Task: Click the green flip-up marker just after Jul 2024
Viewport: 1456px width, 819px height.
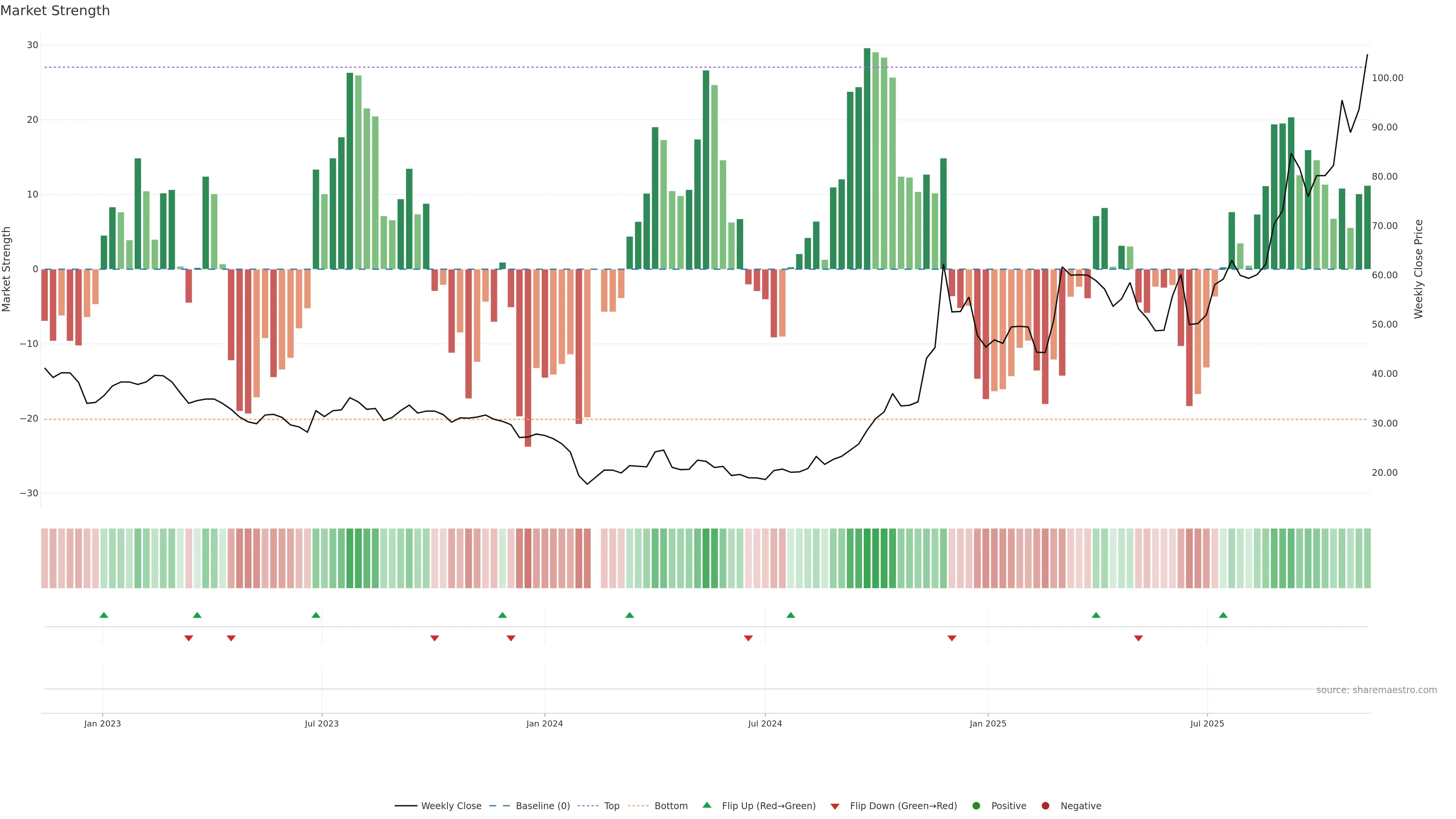Action: click(x=791, y=615)
